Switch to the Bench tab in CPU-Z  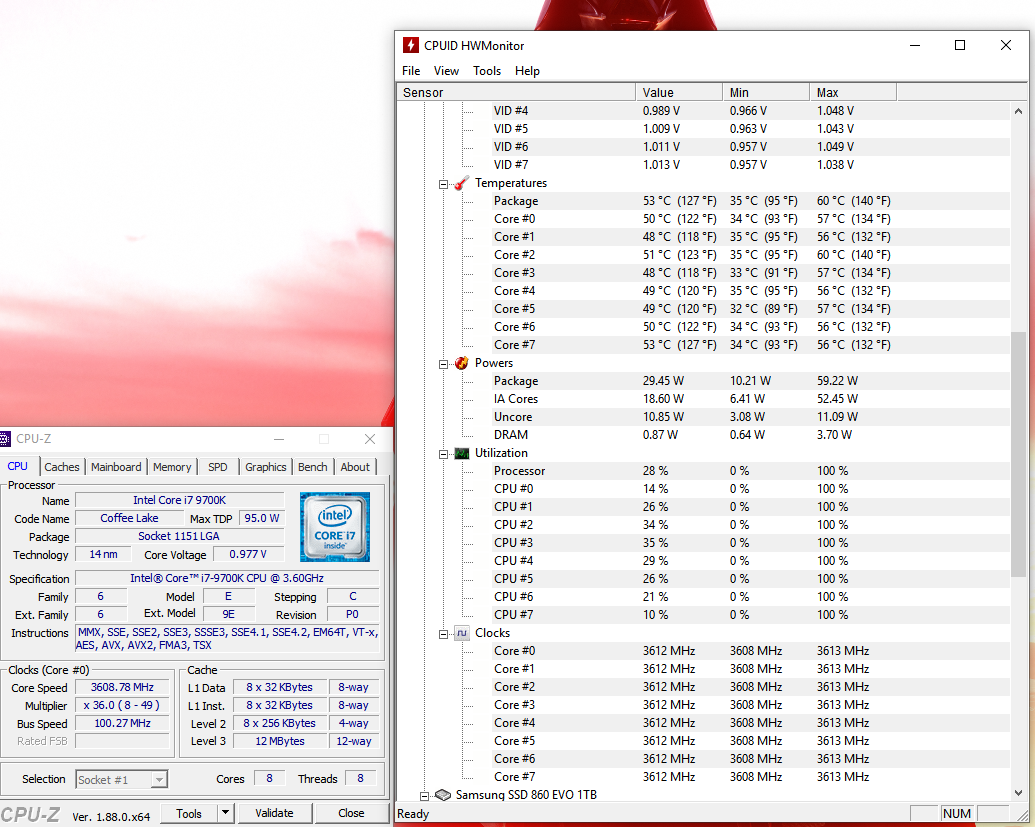coord(313,467)
